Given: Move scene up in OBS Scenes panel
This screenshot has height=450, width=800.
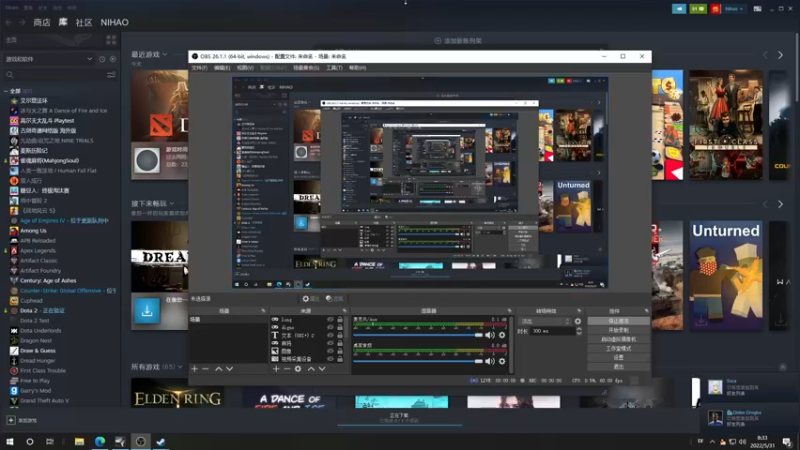Looking at the screenshot, I should point(218,368).
